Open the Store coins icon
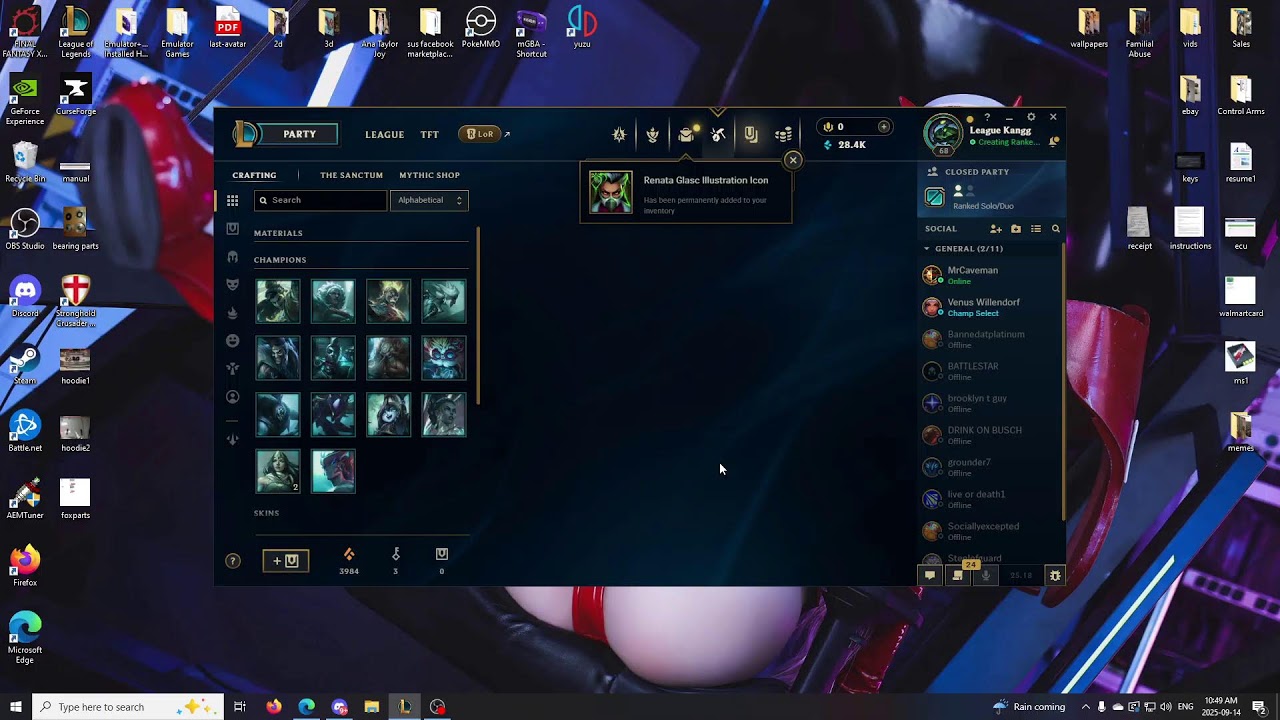The width and height of the screenshot is (1280, 720). click(x=784, y=135)
